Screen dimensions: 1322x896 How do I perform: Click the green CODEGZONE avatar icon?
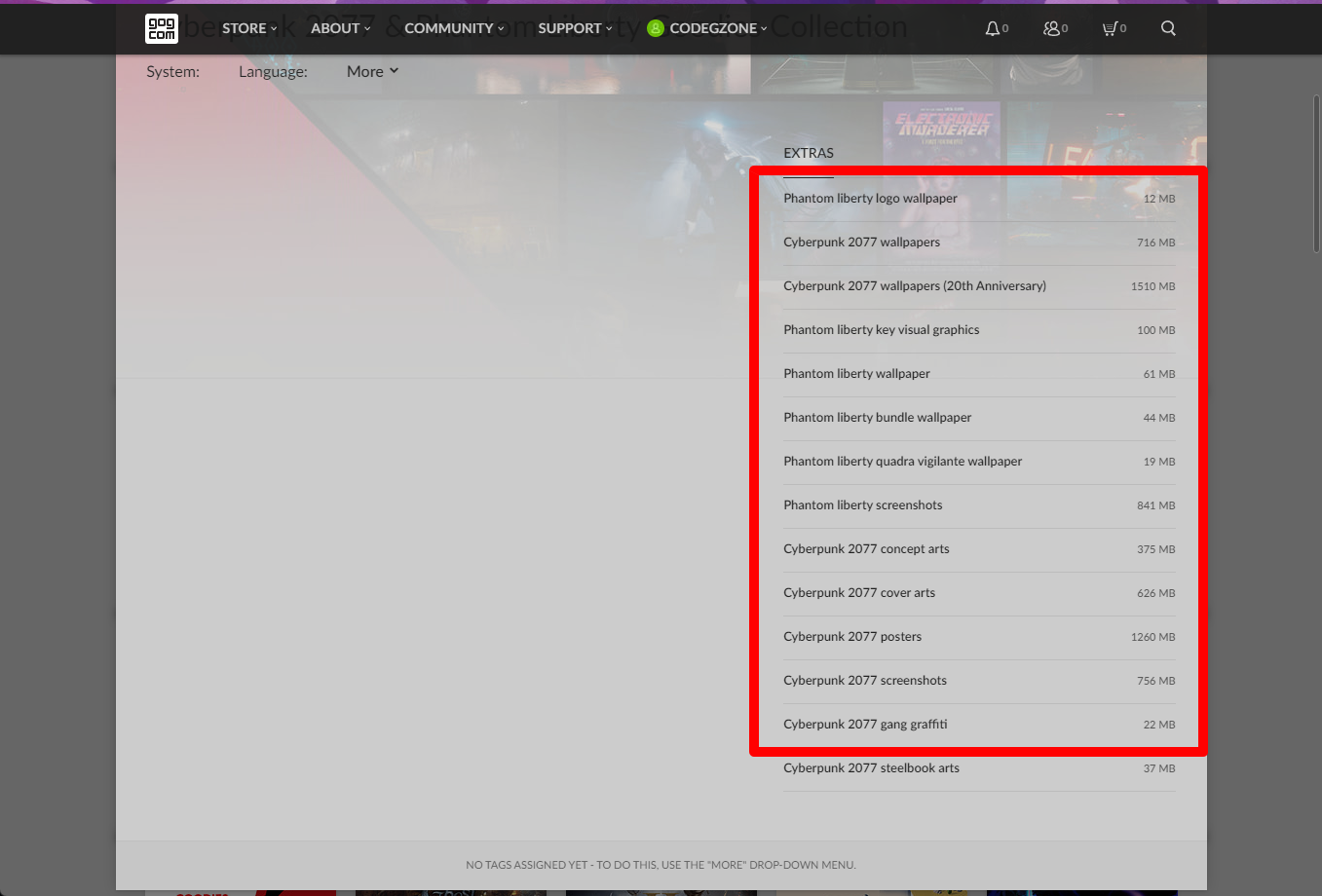click(656, 28)
